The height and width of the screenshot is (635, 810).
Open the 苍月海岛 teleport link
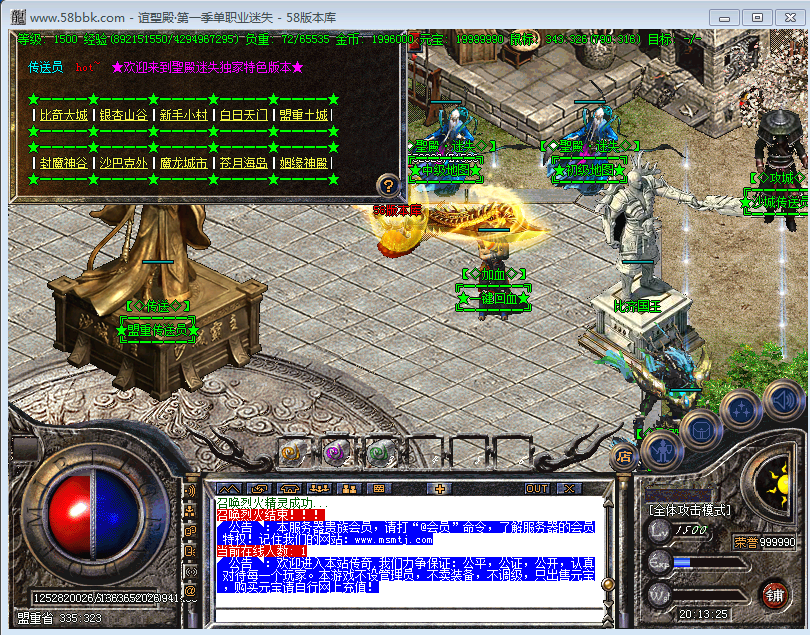click(243, 163)
